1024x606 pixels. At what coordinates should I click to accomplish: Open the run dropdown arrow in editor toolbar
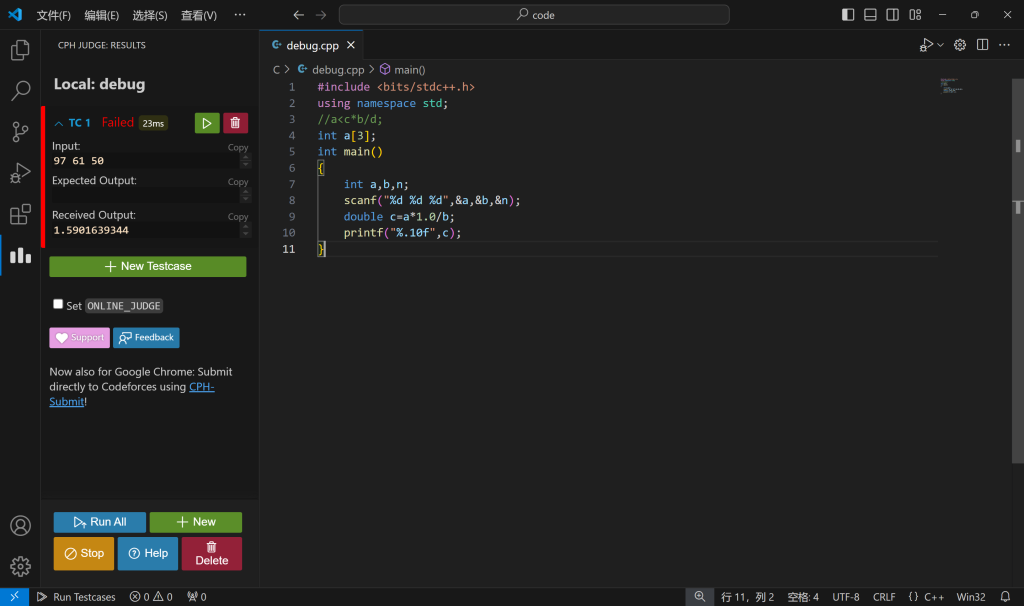940,45
